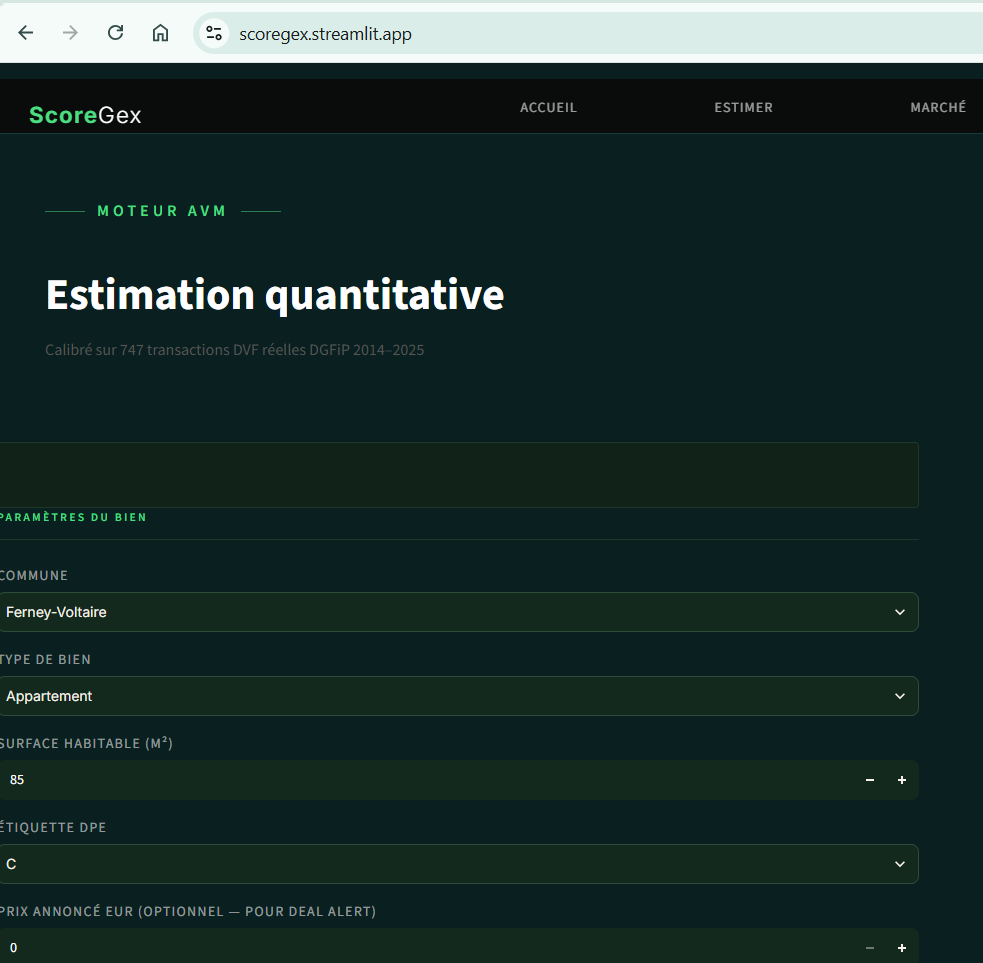Viewport: 983px width, 963px height.
Task: Click the Surface habitable field showing 85
Action: [x=426, y=780]
